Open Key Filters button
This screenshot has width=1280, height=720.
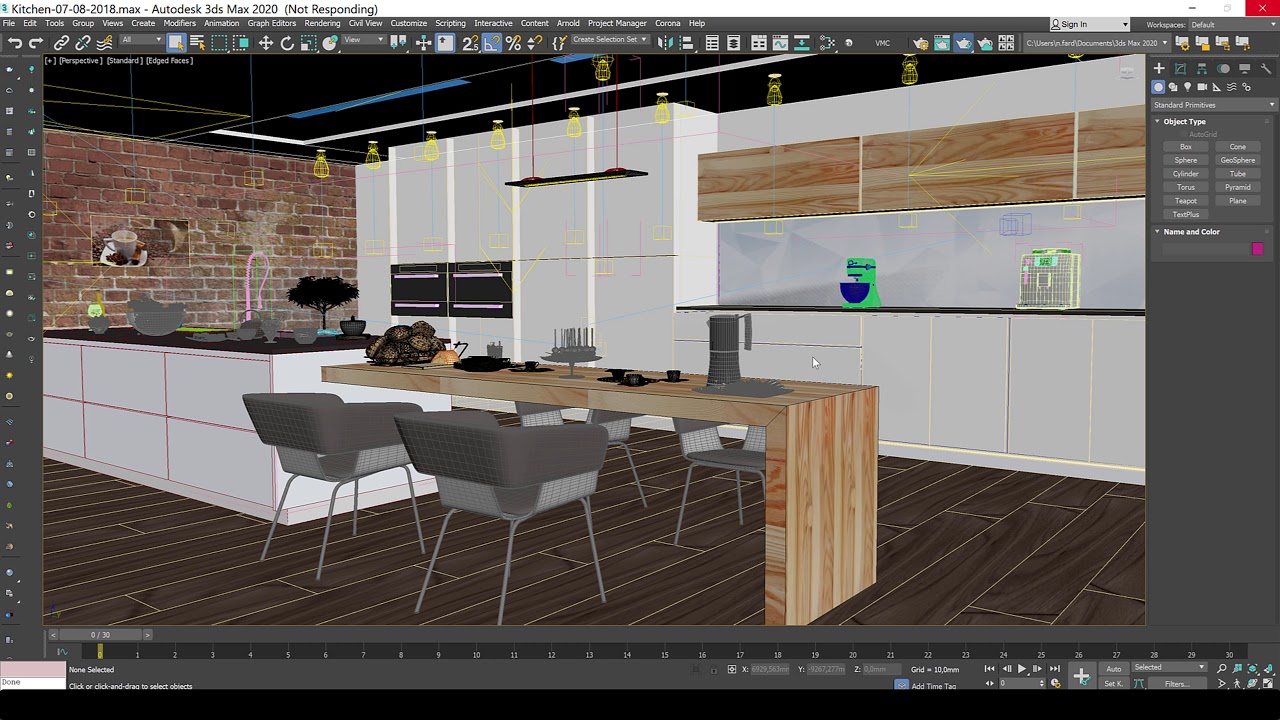click(x=1176, y=684)
